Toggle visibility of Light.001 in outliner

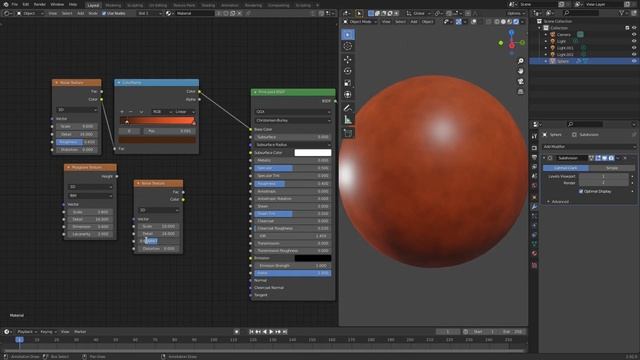pyautogui.click(x=634, y=48)
